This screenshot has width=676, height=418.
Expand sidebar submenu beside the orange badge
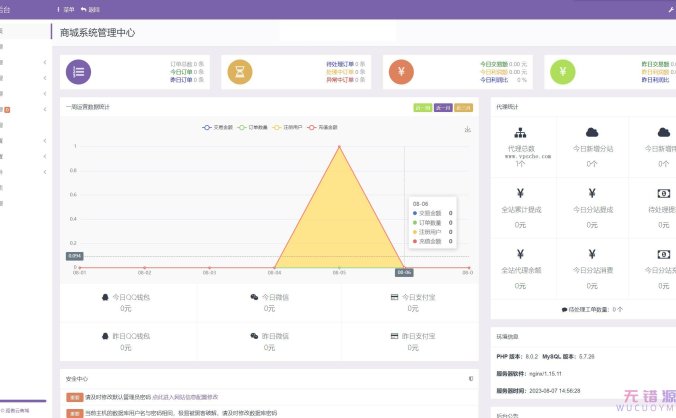click(x=44, y=109)
